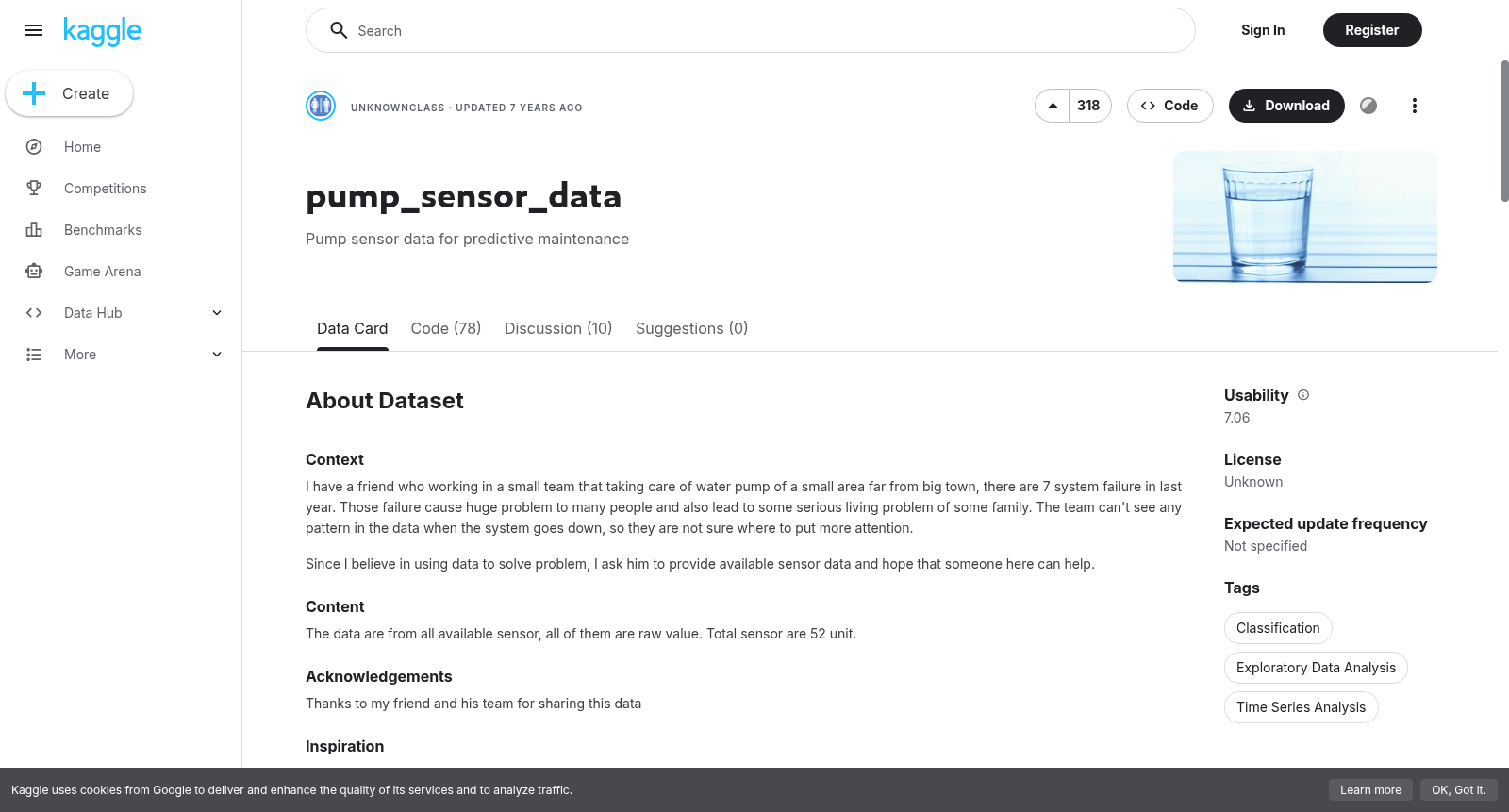Open the Benchmarks chart icon
The width and height of the screenshot is (1509, 812).
click(34, 230)
